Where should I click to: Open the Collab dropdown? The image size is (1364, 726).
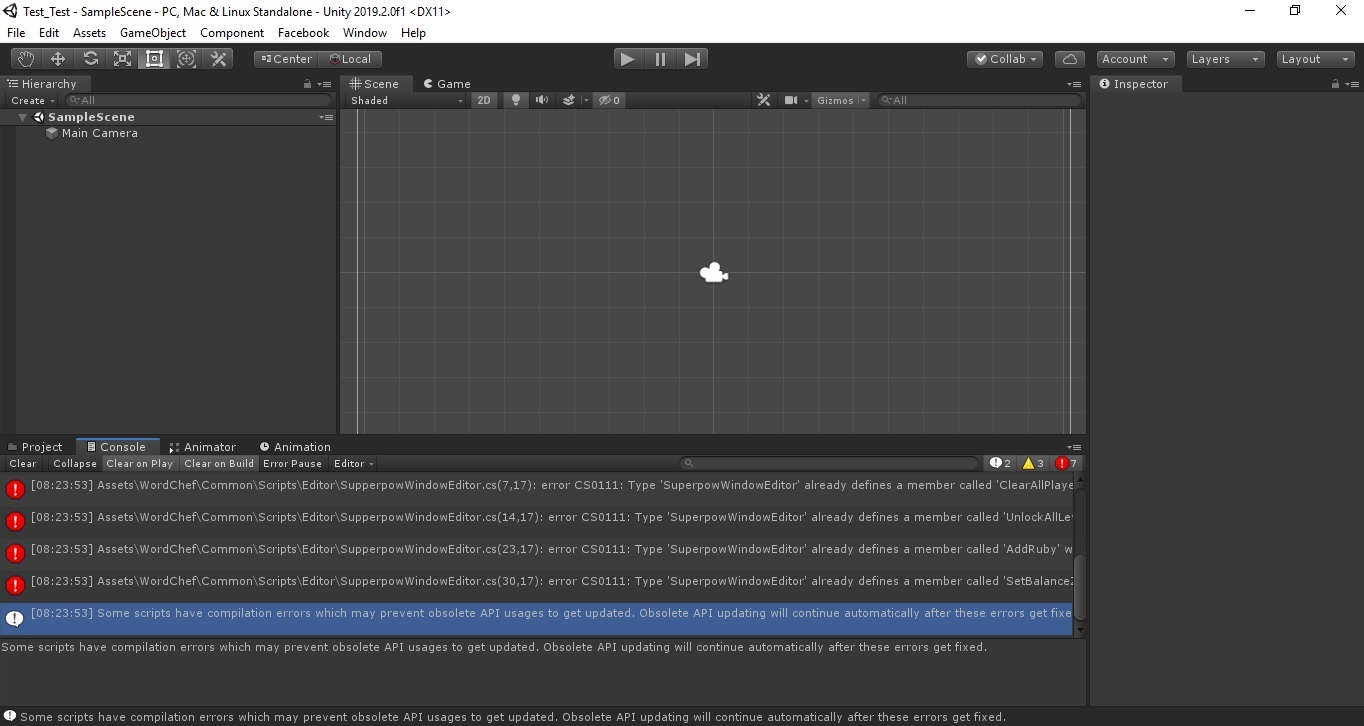[x=1006, y=59]
